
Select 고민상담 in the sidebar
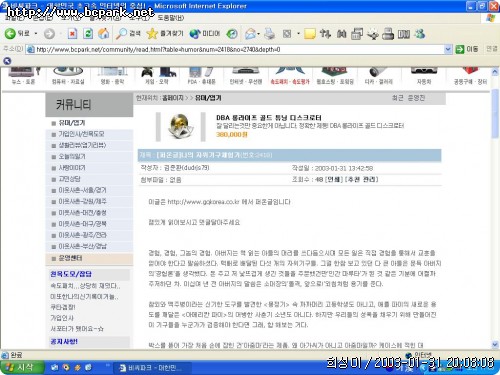[x=69, y=179]
